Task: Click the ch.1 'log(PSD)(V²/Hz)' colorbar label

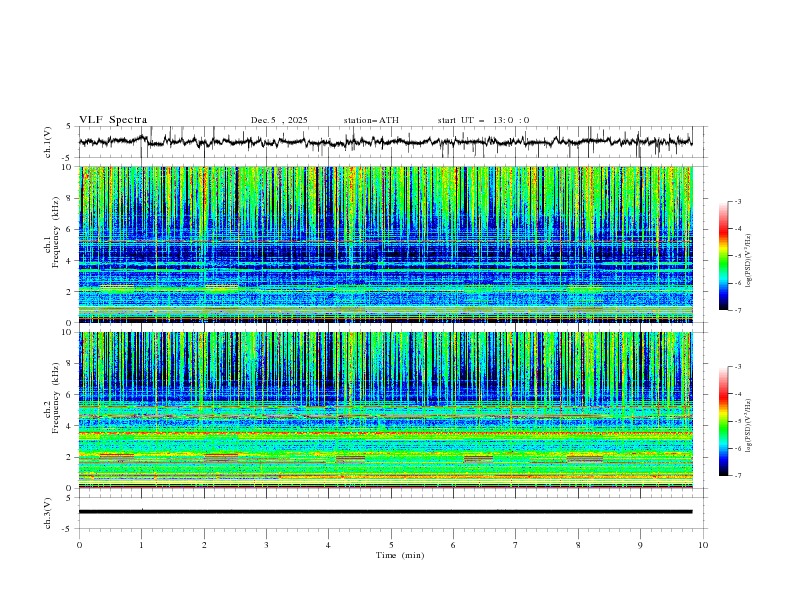Action: tap(749, 261)
